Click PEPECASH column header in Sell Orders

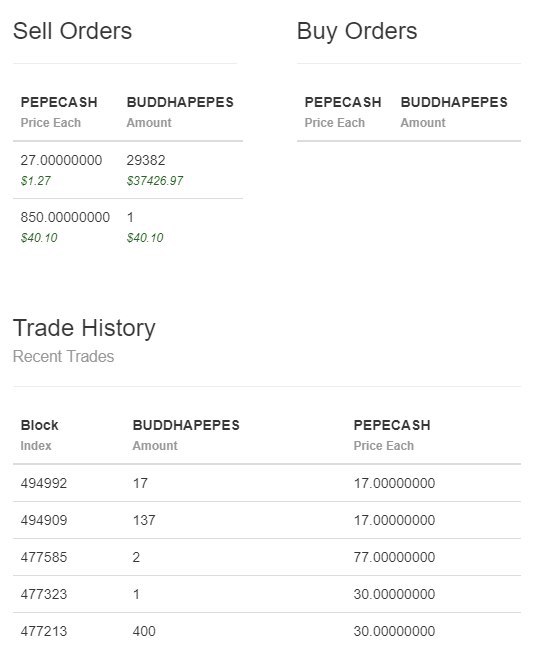pyautogui.click(x=59, y=102)
